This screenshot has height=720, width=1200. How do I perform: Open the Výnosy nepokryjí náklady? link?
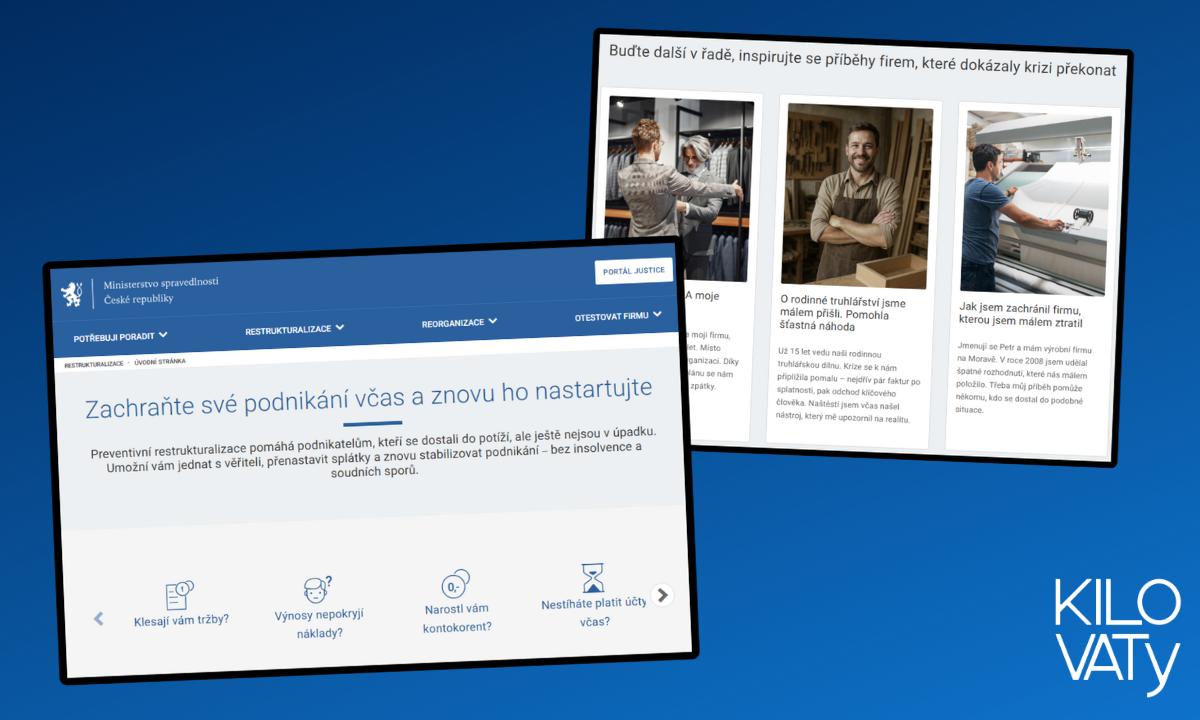tap(319, 623)
